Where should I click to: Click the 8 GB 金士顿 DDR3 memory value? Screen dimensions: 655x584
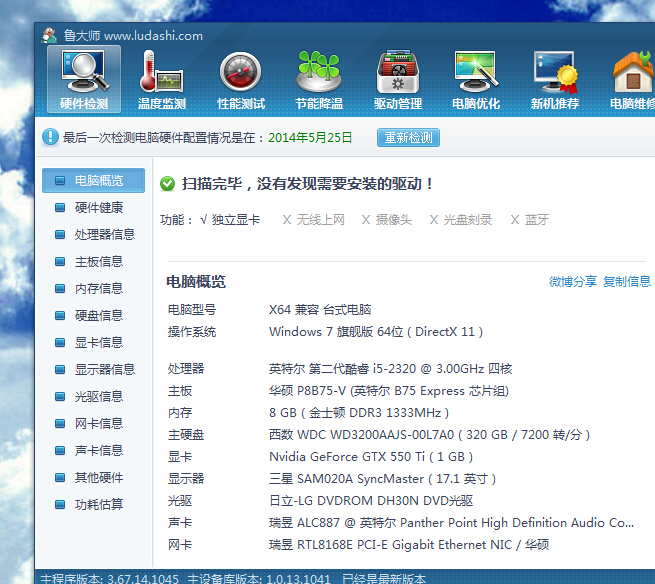click(x=359, y=413)
